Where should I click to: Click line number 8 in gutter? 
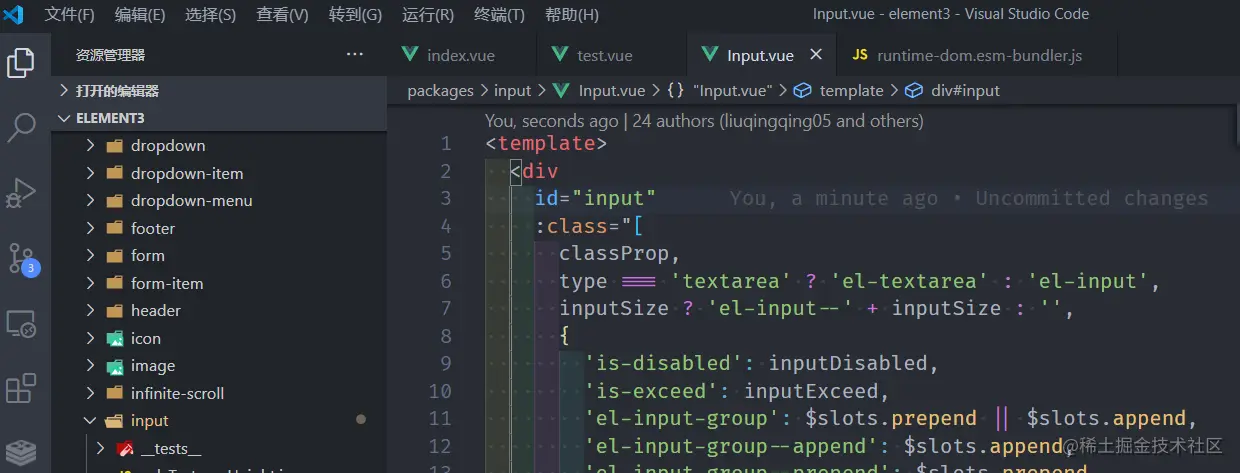[x=446, y=336]
